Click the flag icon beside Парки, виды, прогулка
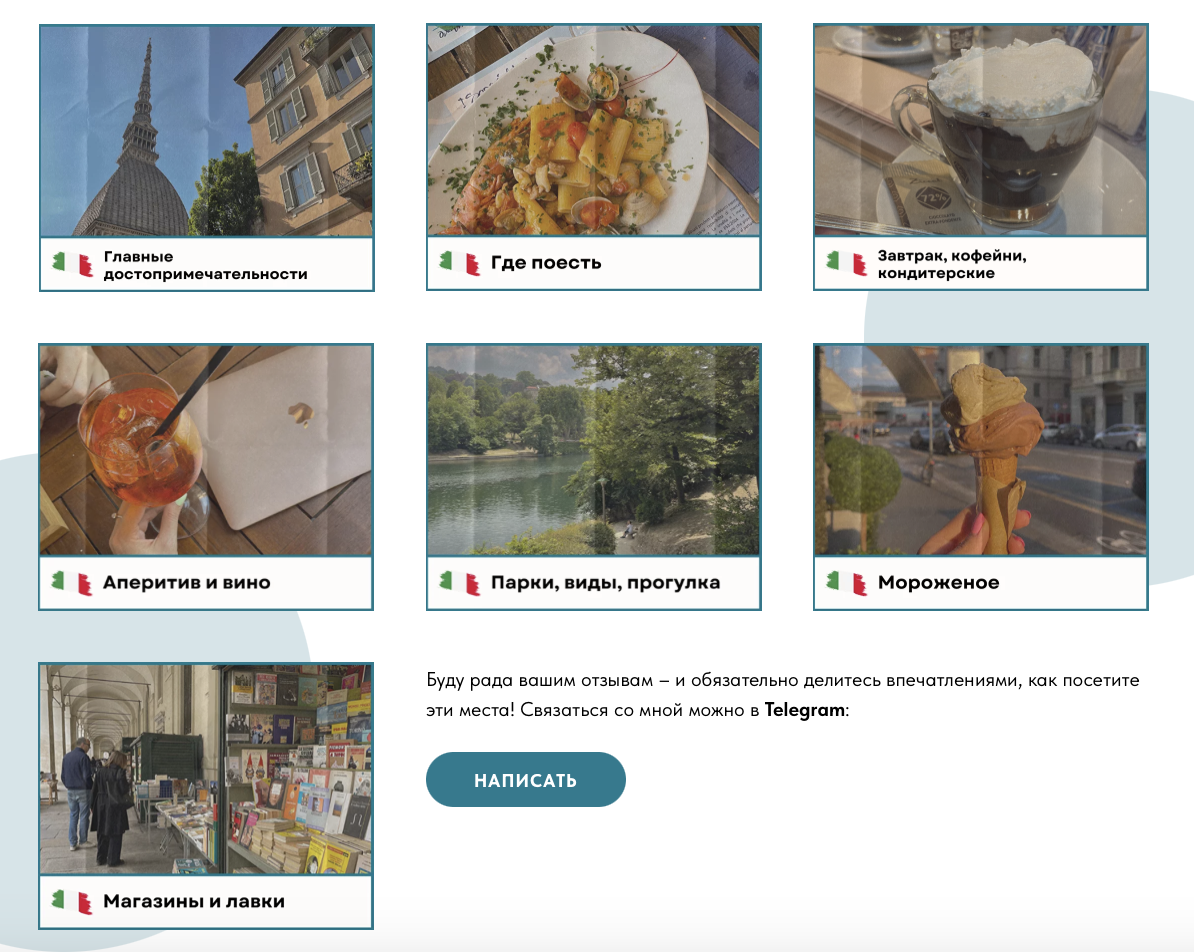1194x952 pixels. coord(459,582)
